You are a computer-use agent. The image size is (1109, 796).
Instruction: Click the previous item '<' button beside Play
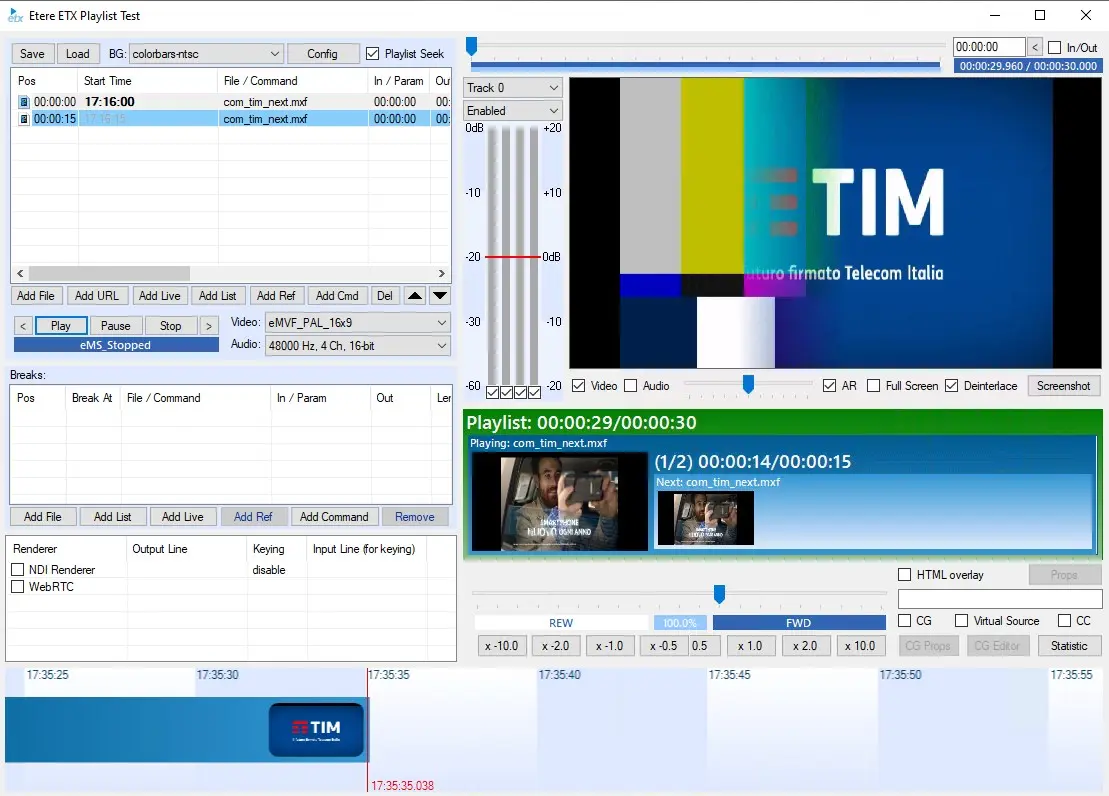24,326
